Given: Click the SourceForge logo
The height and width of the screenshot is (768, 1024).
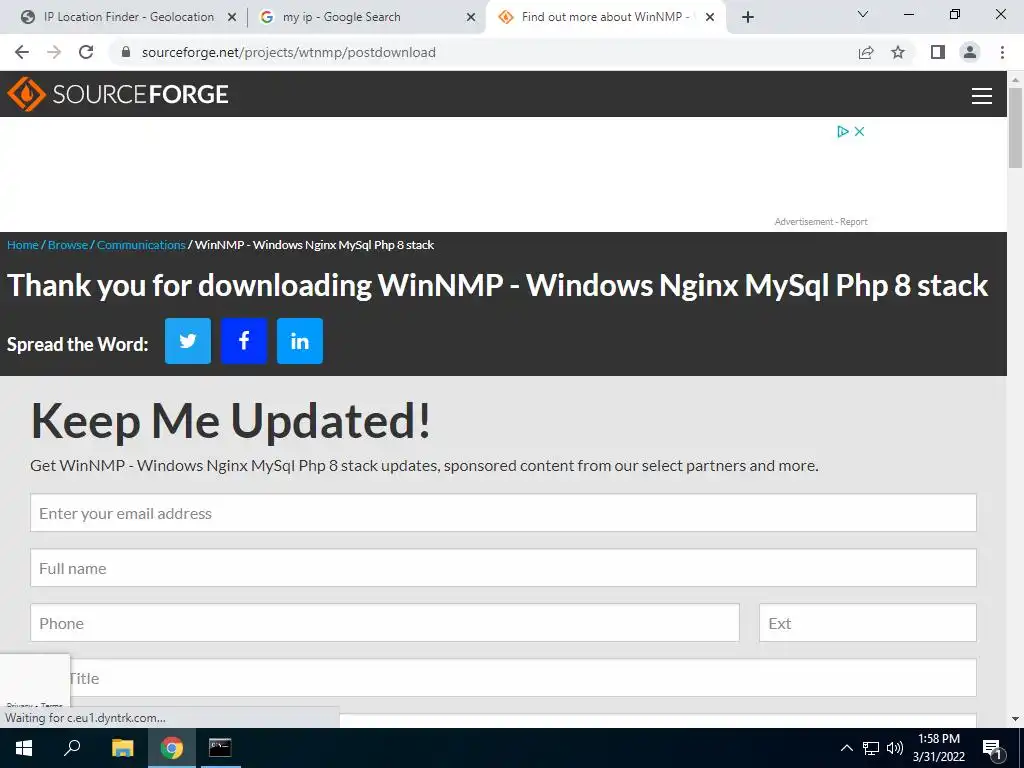Looking at the screenshot, I should pyautogui.click(x=118, y=94).
